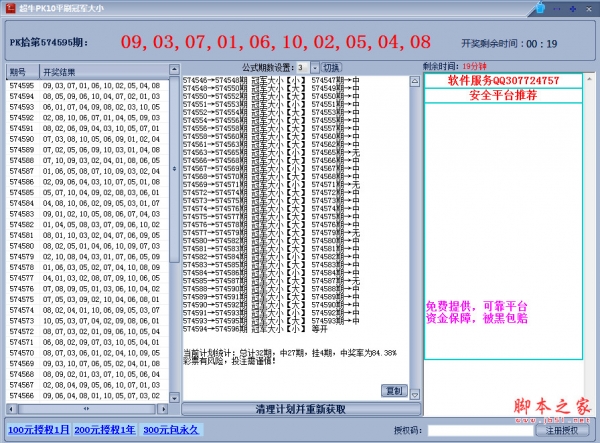Click plan line 574563→574565期
Screen dimensions: 600x443
(271, 153)
